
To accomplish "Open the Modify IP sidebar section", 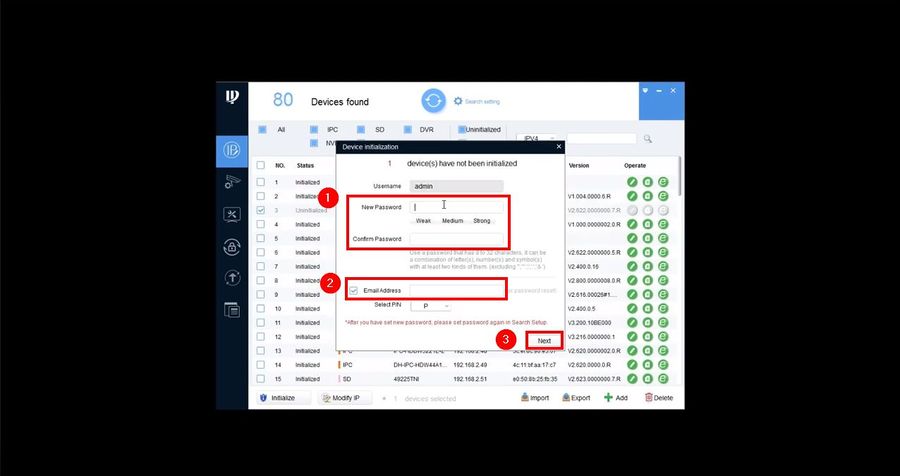I will point(232,150).
